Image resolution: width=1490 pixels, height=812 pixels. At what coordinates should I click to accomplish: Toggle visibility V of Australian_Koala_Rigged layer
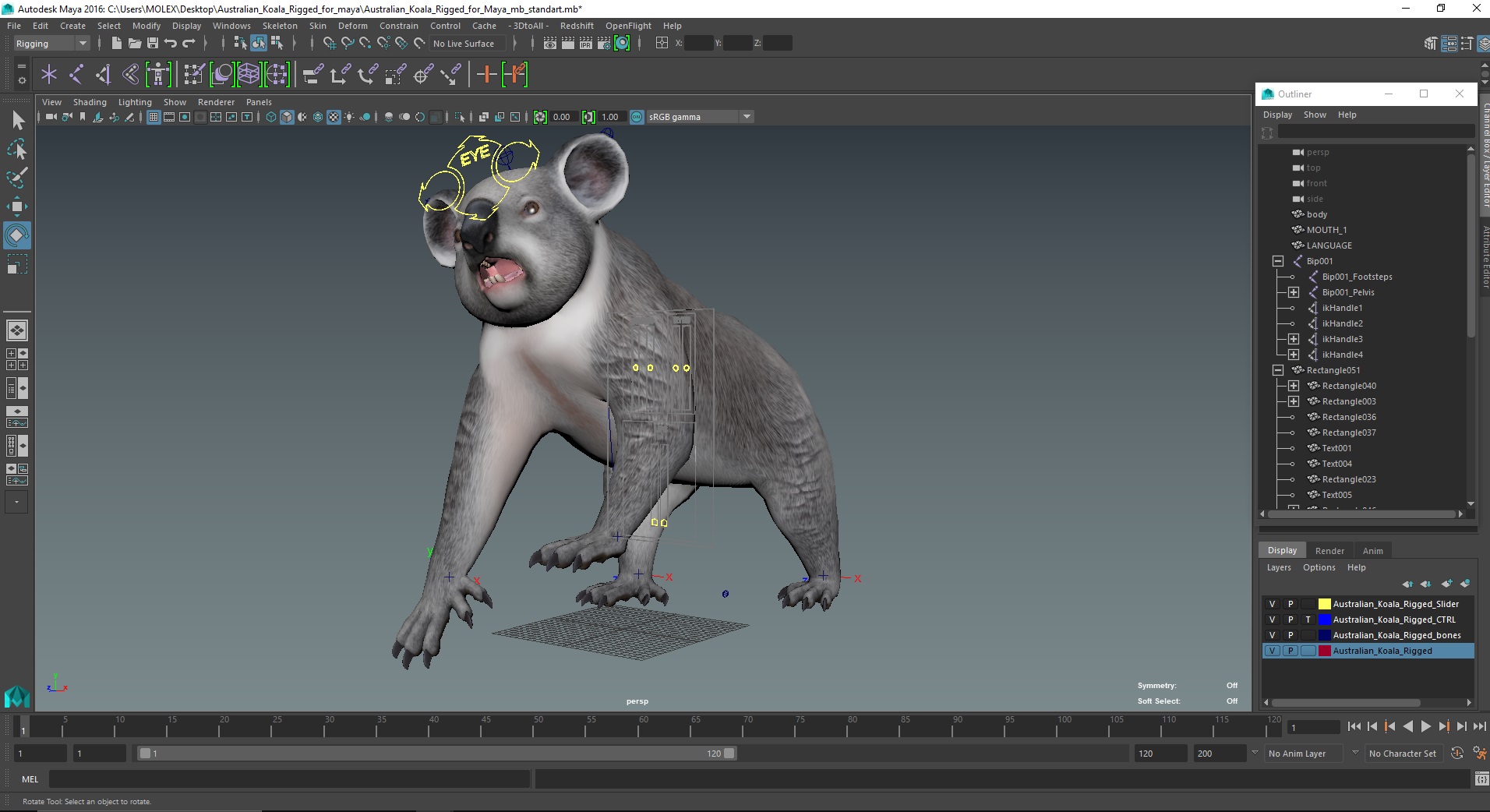pos(1273,651)
